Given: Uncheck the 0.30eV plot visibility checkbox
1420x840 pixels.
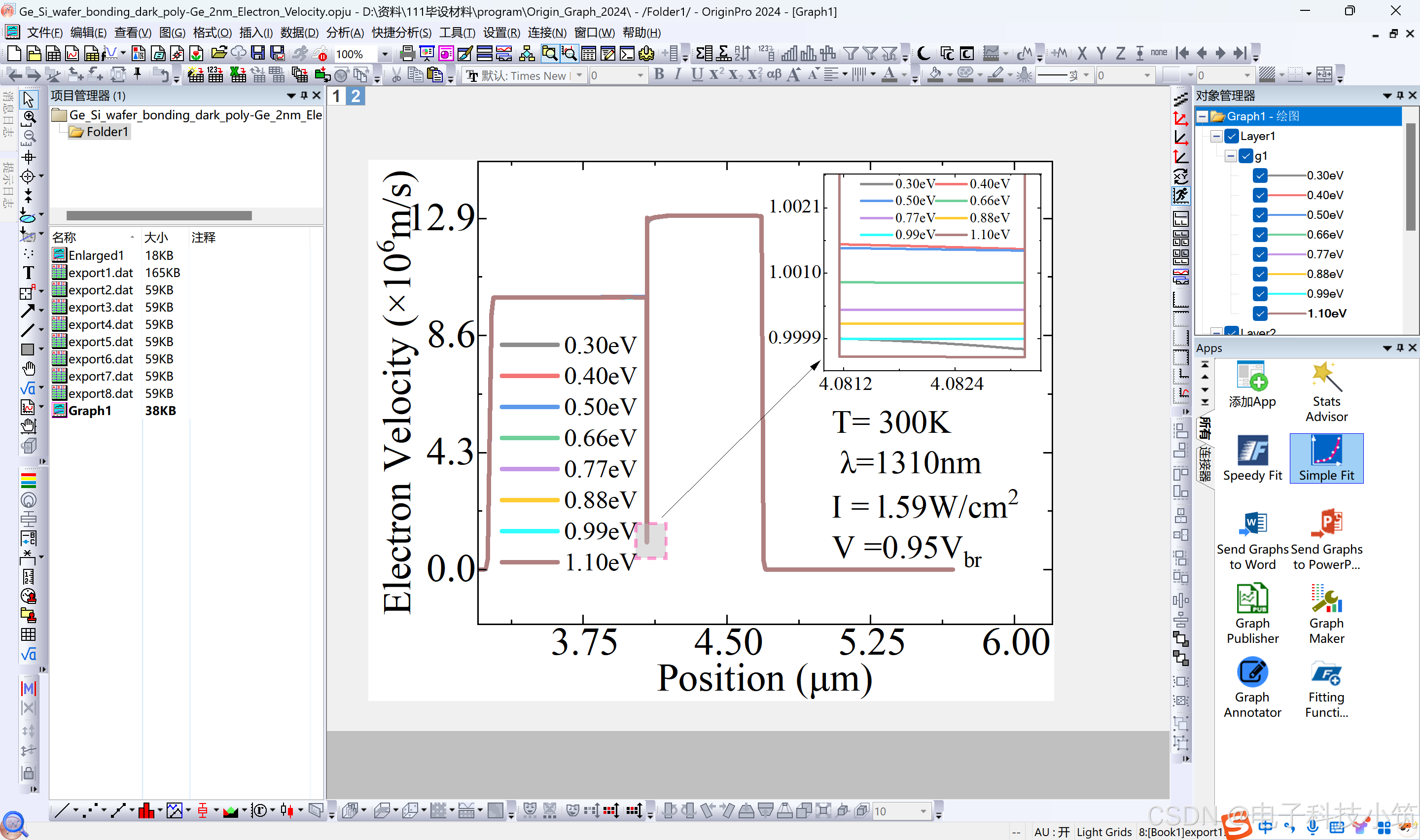Looking at the screenshot, I should coord(1260,175).
